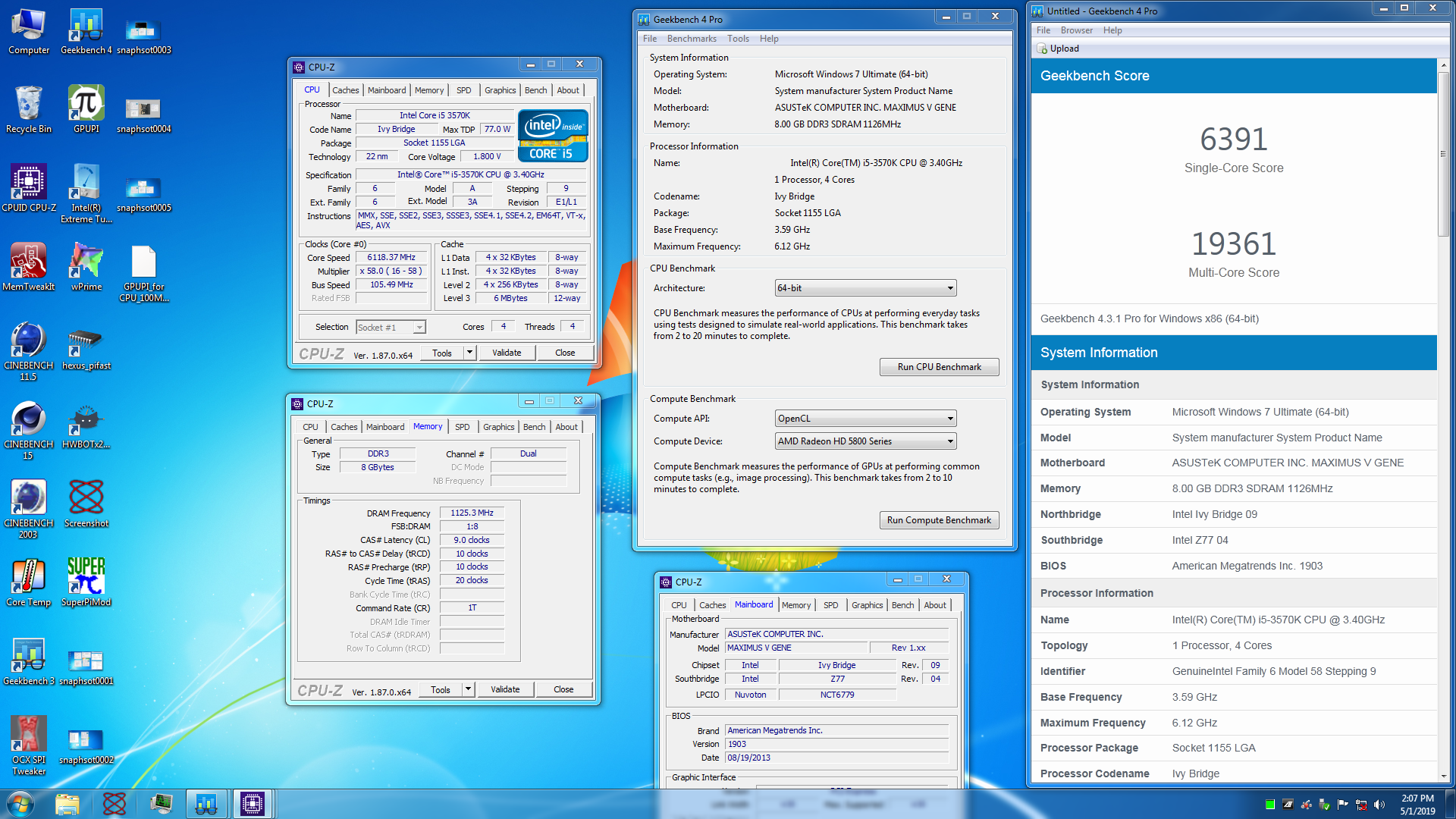Image resolution: width=1456 pixels, height=819 pixels.
Task: Open Bench tab in CPU-Z CPU window
Action: (x=535, y=90)
